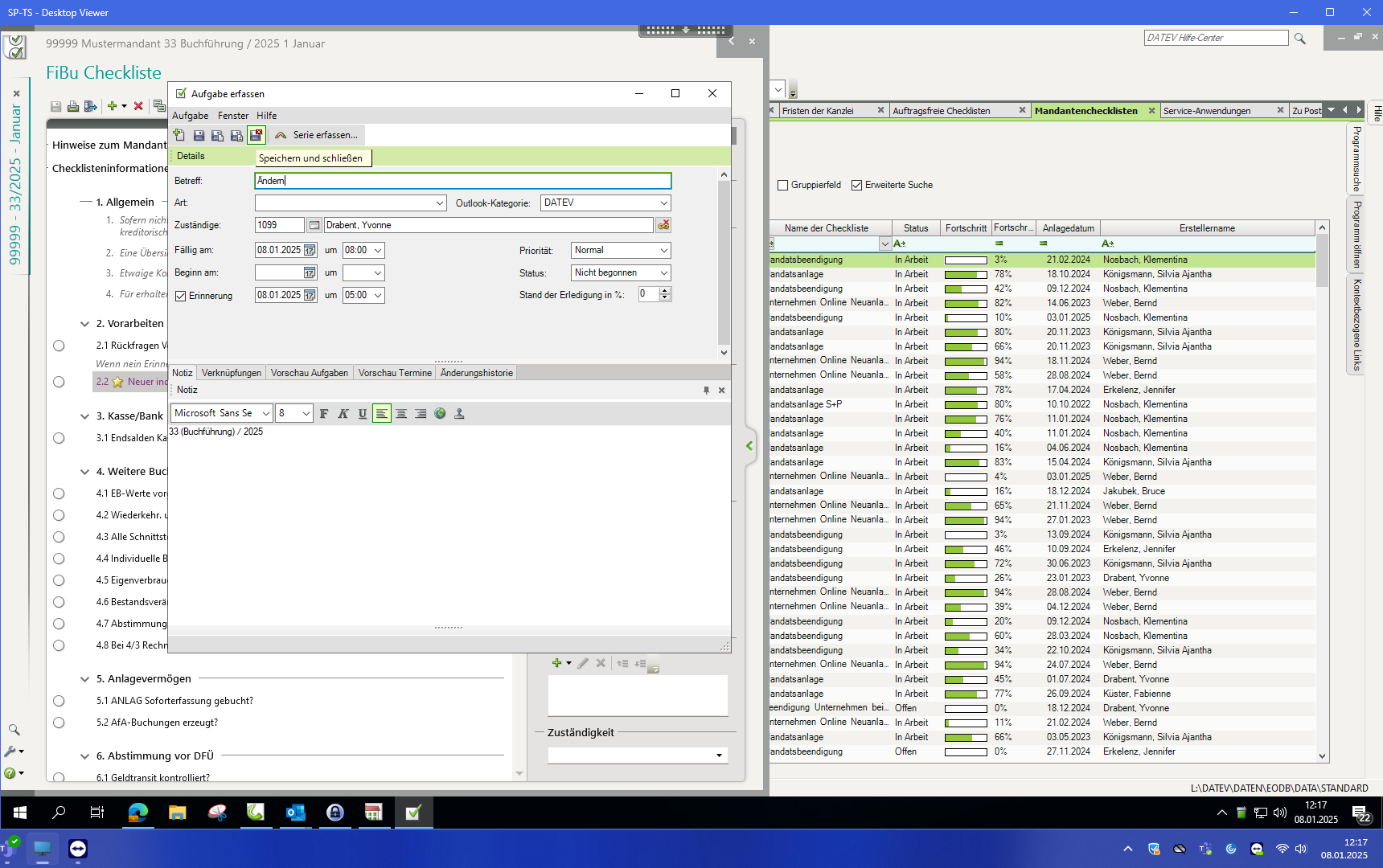Click the Speichern und schließen icon
Screen dimensions: 1383x868
(256, 136)
